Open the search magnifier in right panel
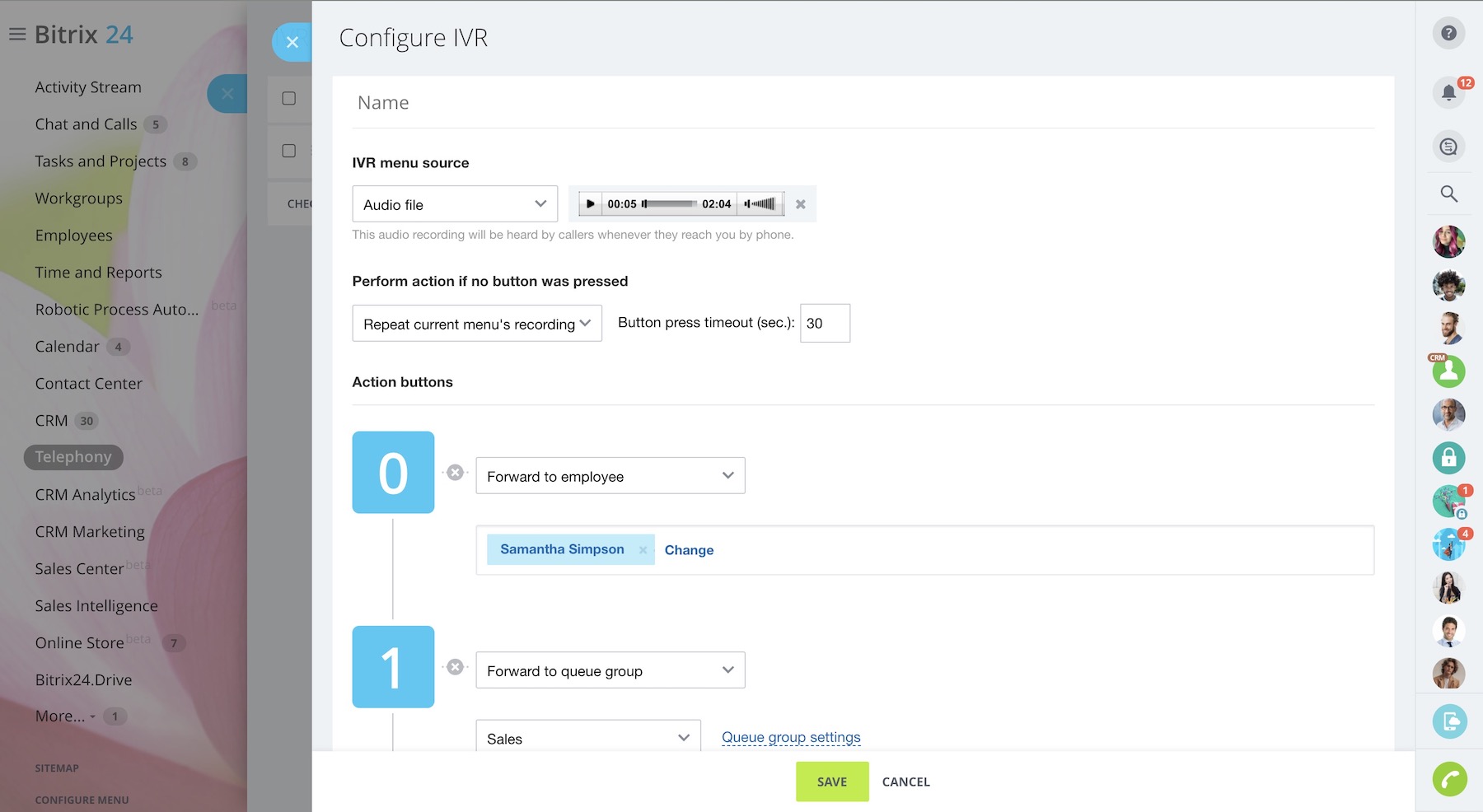 pyautogui.click(x=1448, y=194)
